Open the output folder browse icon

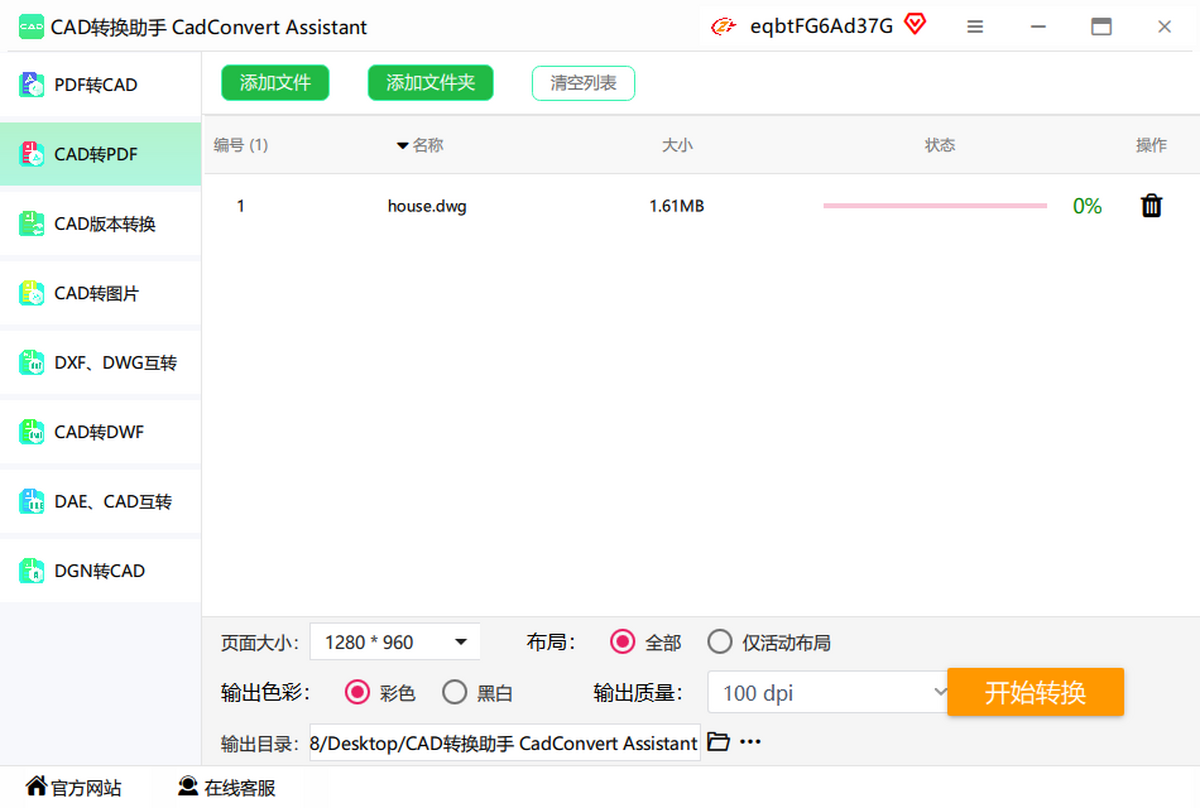point(718,742)
